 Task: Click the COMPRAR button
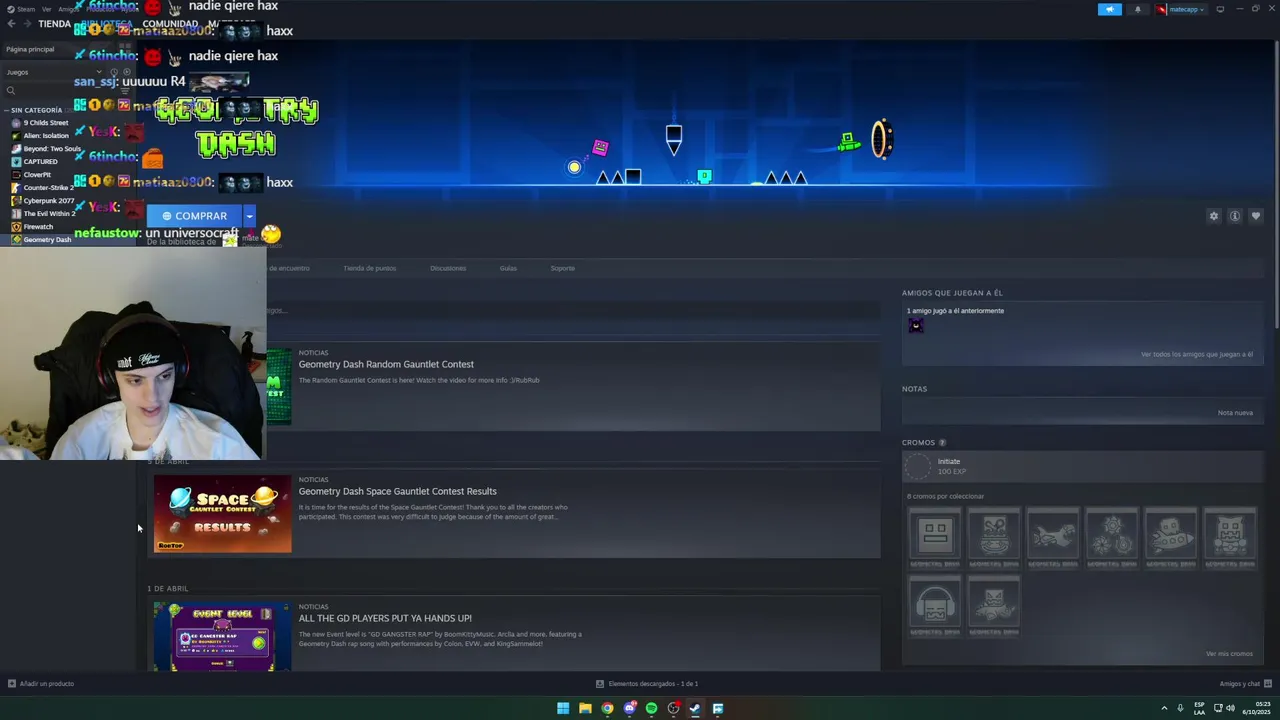click(x=195, y=216)
